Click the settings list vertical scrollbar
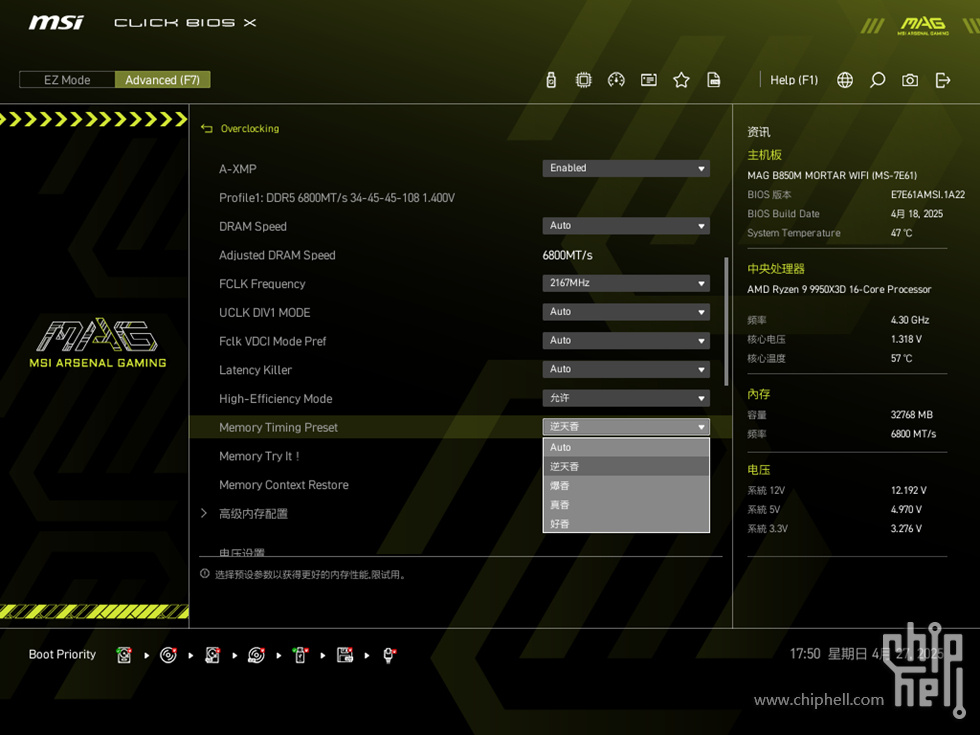The height and width of the screenshot is (735, 980). pos(726,321)
